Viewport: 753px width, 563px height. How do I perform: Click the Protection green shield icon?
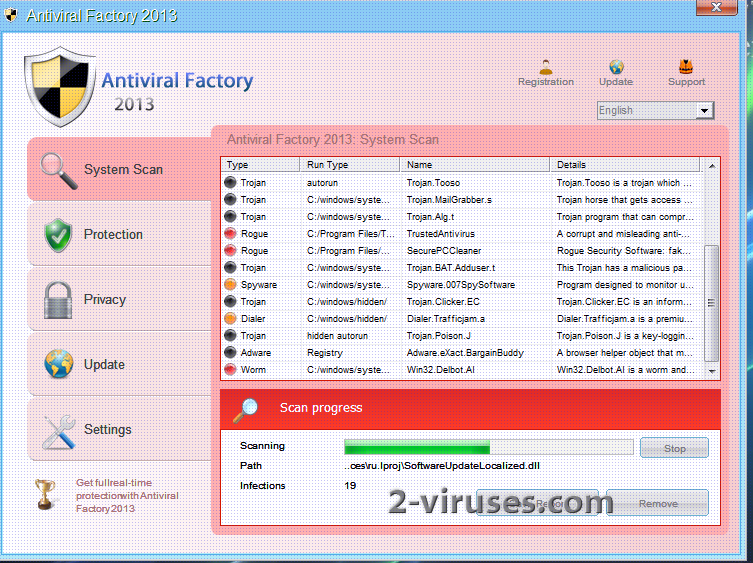coord(58,235)
